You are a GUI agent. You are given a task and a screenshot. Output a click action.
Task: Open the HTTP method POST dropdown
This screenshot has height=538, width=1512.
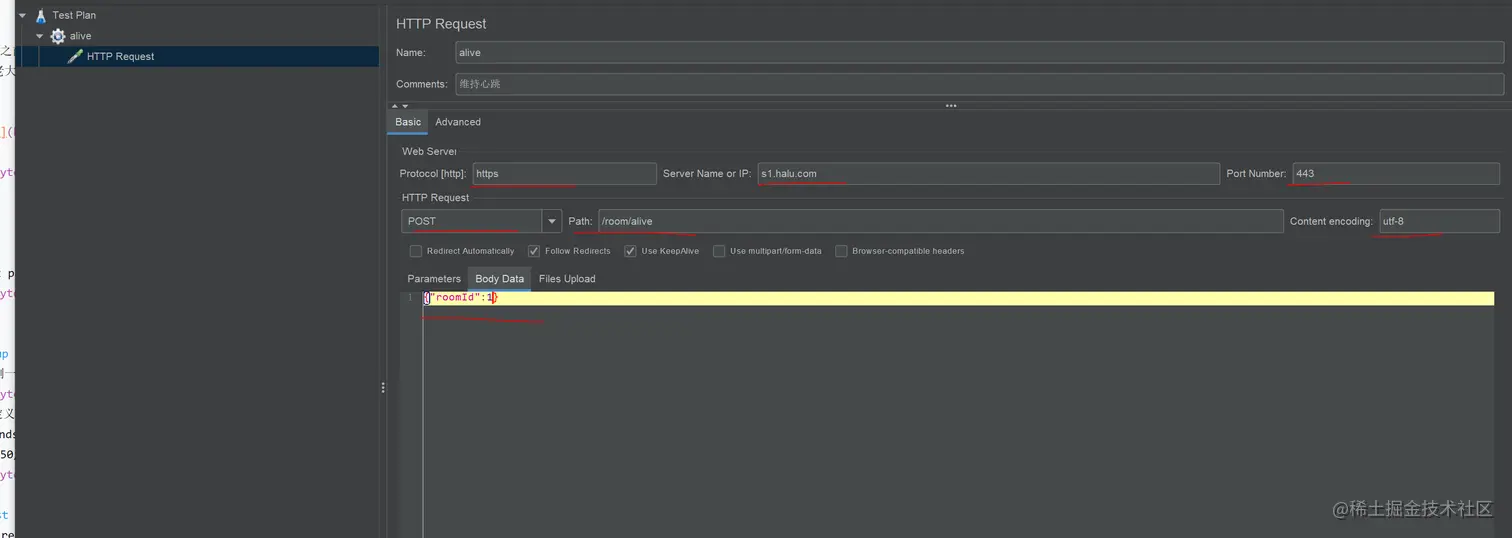click(x=552, y=221)
